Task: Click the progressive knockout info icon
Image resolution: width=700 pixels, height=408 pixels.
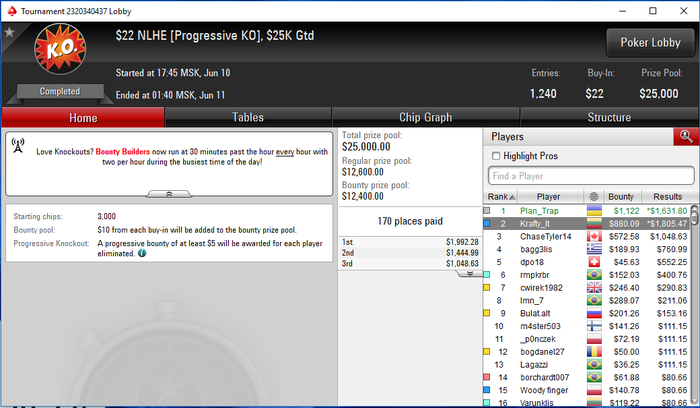Action: click(x=142, y=253)
